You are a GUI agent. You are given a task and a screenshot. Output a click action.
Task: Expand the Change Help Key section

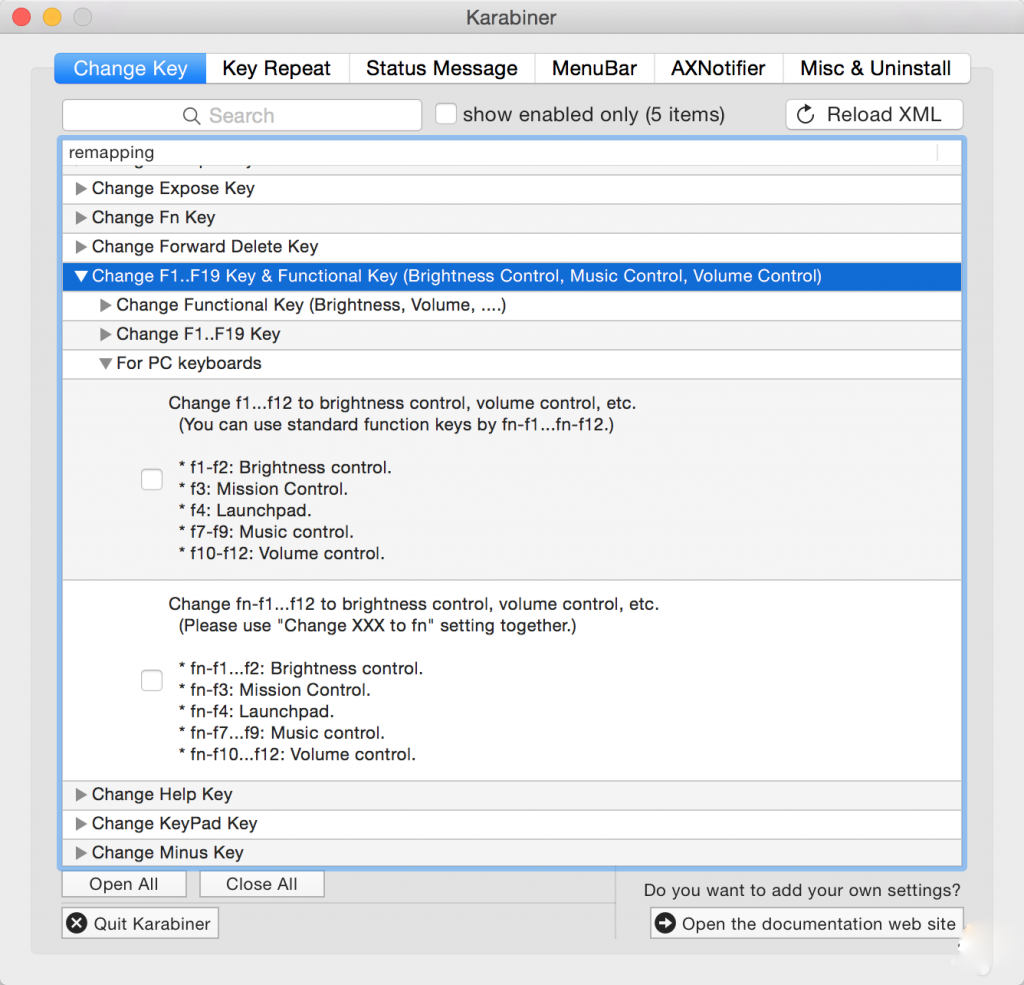coord(81,795)
